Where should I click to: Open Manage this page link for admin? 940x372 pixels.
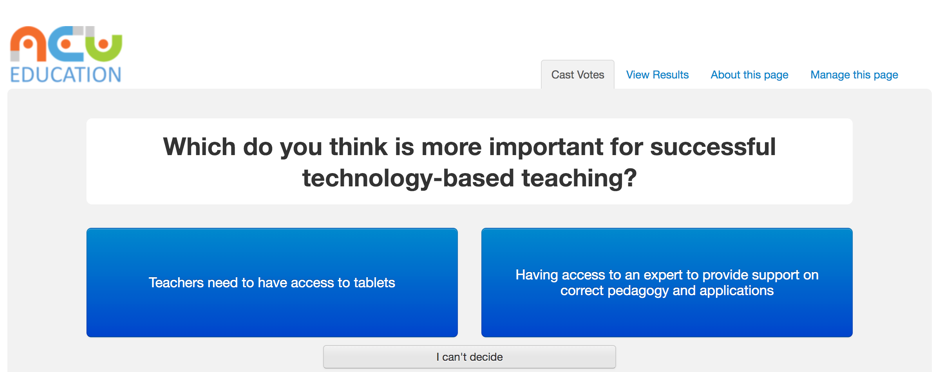point(854,75)
